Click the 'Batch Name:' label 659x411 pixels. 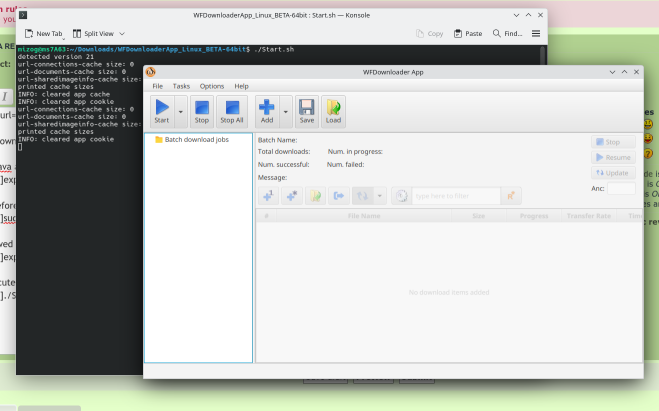point(277,140)
